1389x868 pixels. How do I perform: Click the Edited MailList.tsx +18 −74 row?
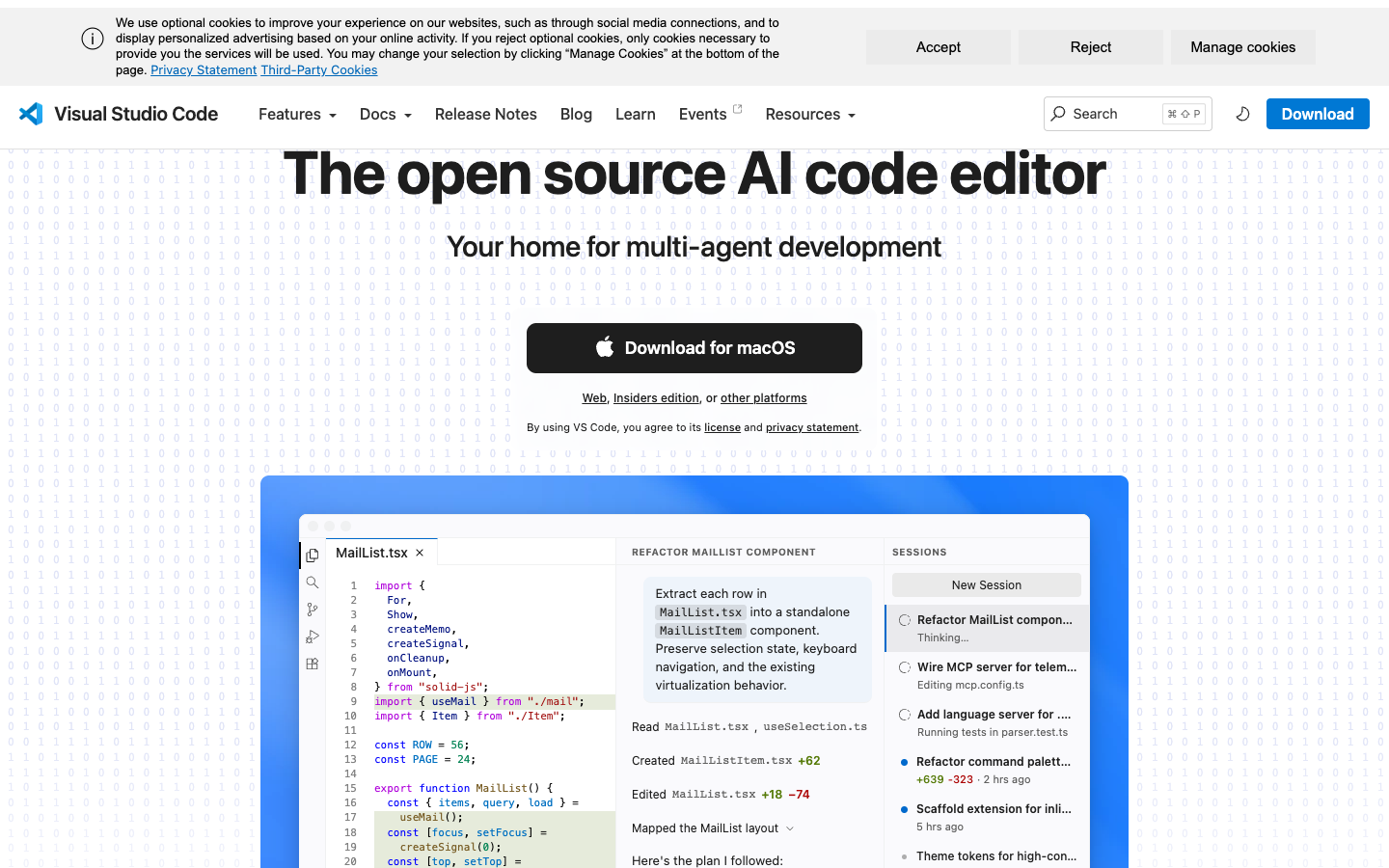click(721, 795)
